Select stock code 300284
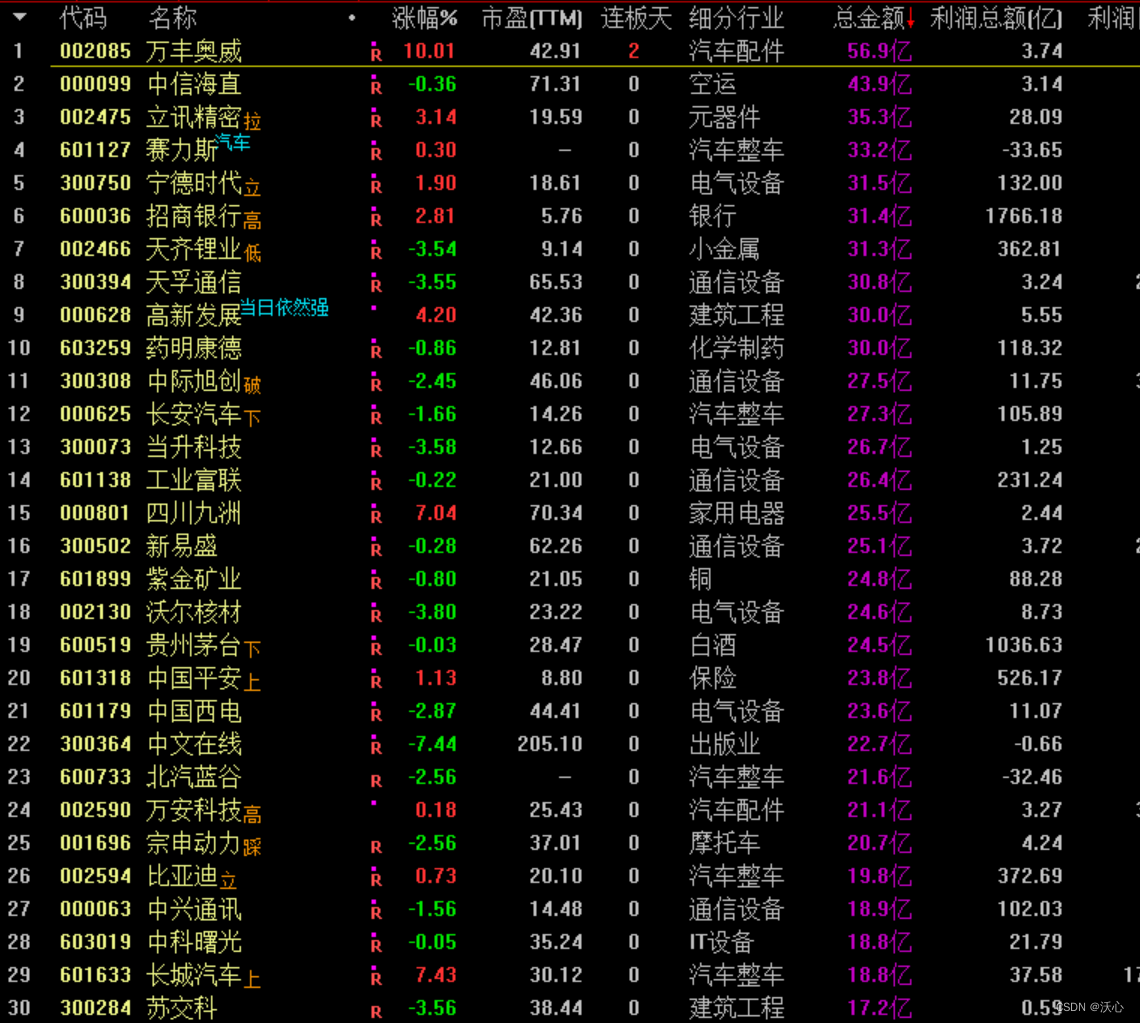The image size is (1140, 1023). [95, 1008]
